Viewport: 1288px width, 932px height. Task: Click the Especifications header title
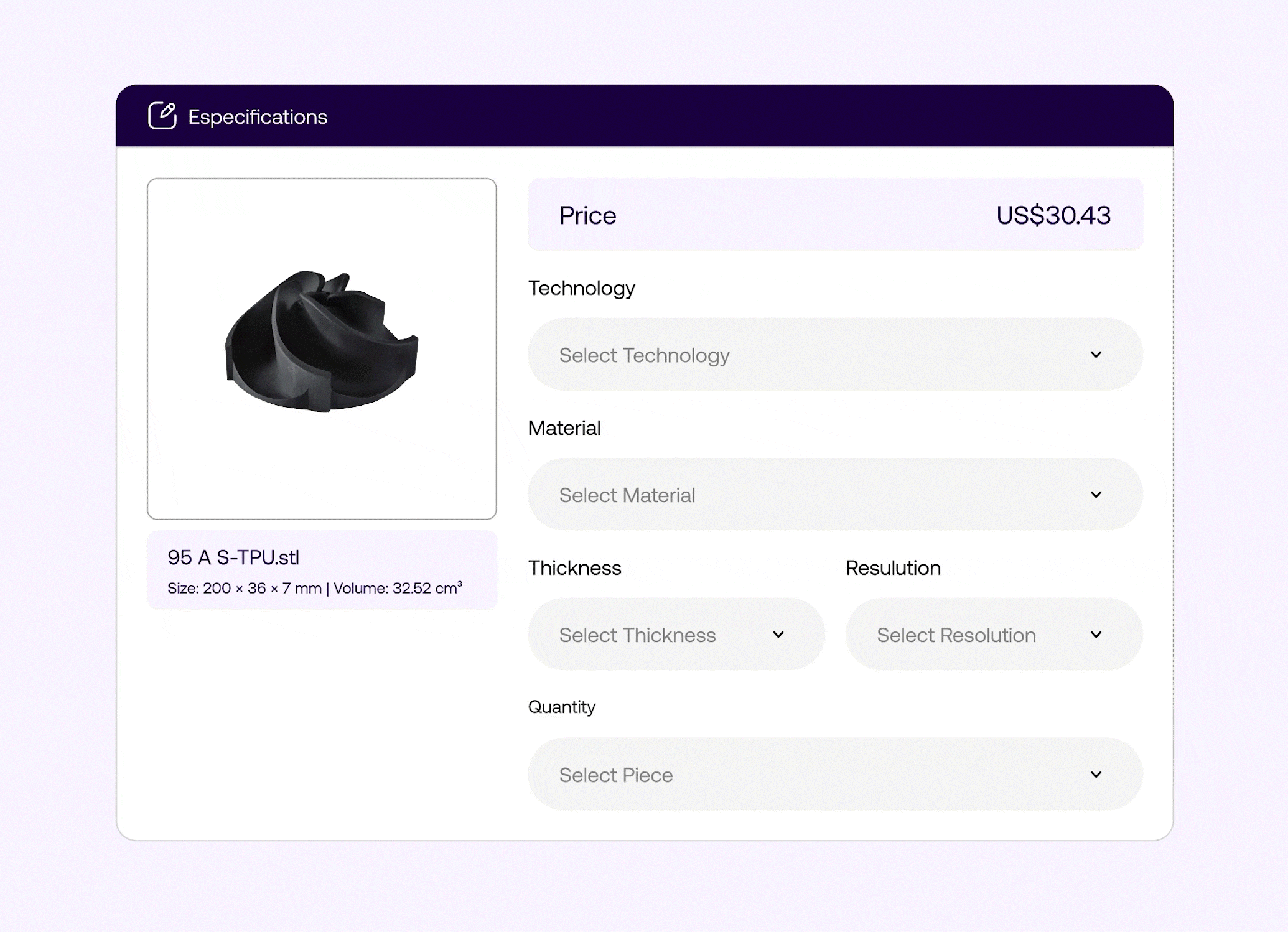[x=258, y=117]
